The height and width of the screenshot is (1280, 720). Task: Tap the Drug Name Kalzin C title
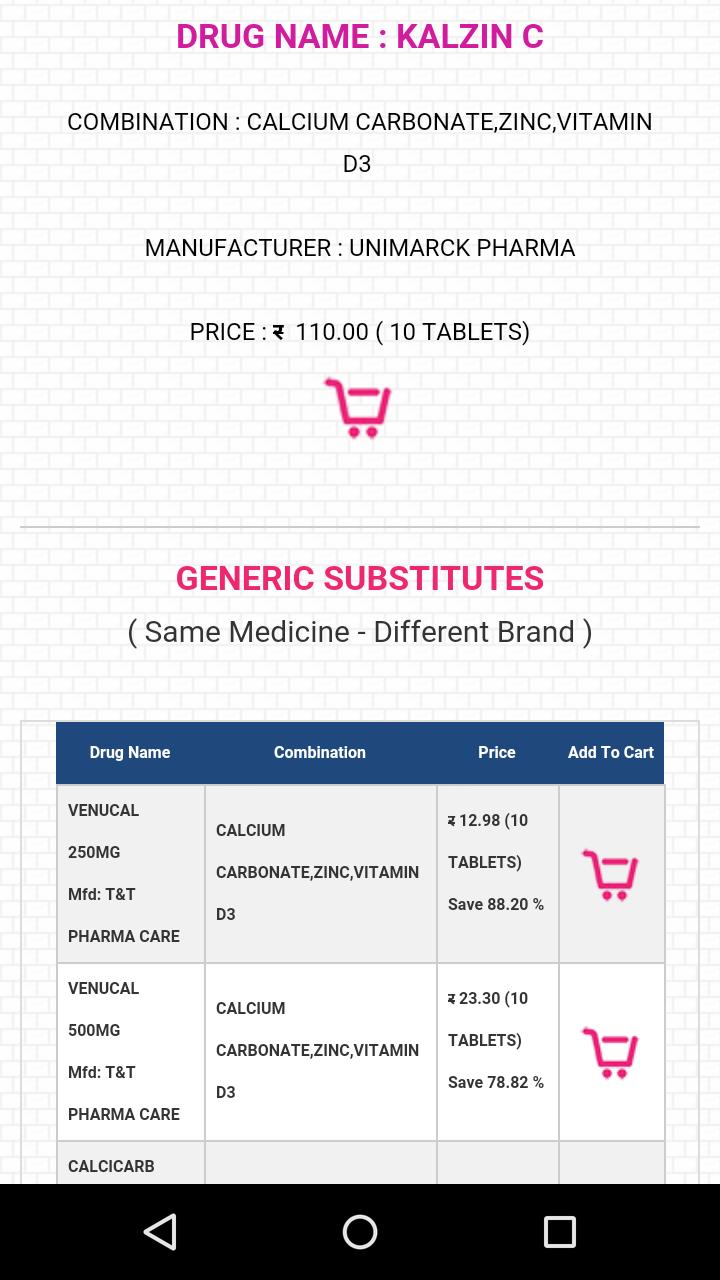point(360,36)
